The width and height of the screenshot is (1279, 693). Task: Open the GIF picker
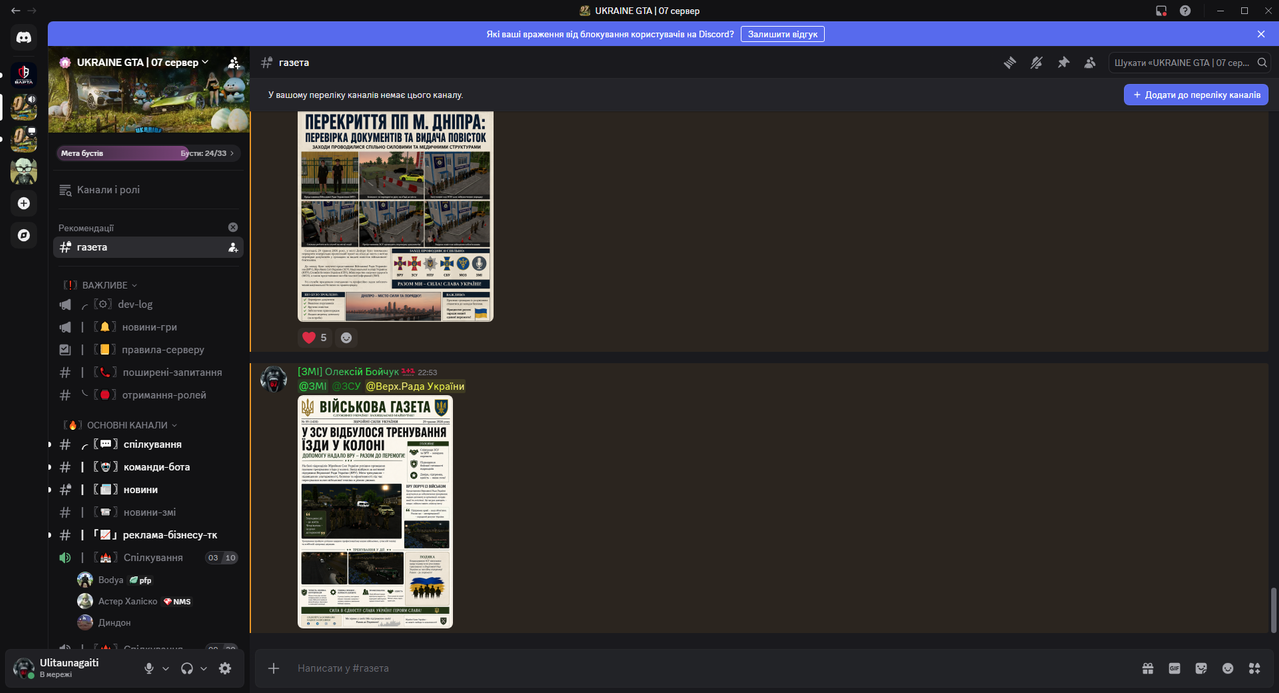1175,668
